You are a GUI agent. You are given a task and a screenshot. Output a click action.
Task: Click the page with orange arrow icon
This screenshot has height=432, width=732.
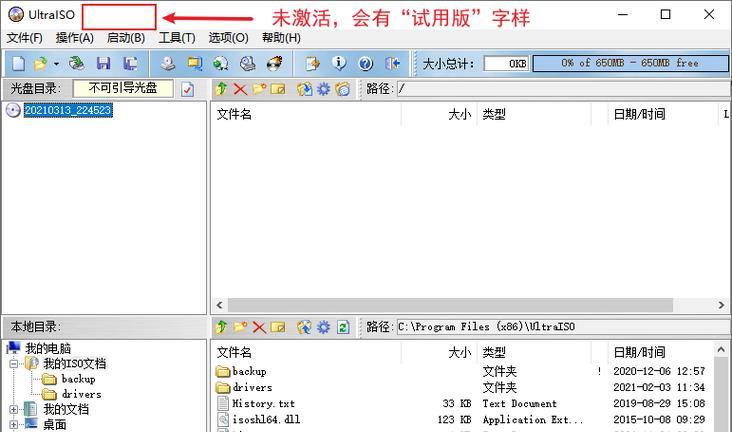(x=312, y=64)
